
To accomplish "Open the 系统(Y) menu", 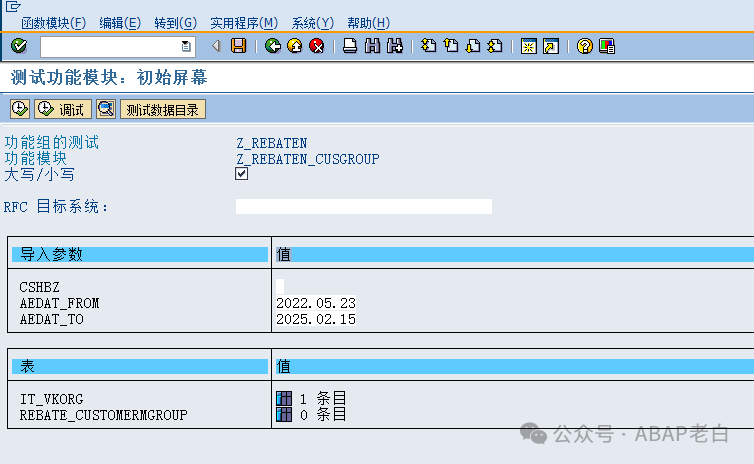I will tap(313, 23).
